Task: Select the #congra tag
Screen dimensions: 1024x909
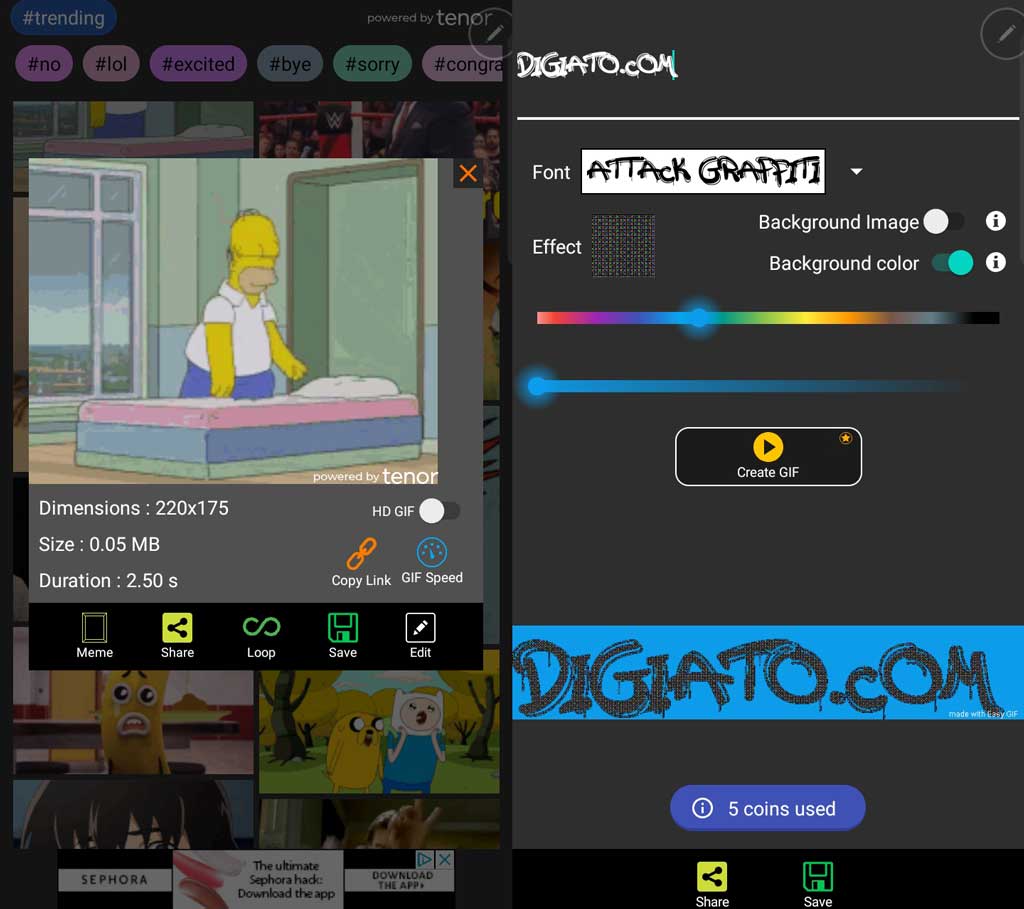Action: (463, 64)
